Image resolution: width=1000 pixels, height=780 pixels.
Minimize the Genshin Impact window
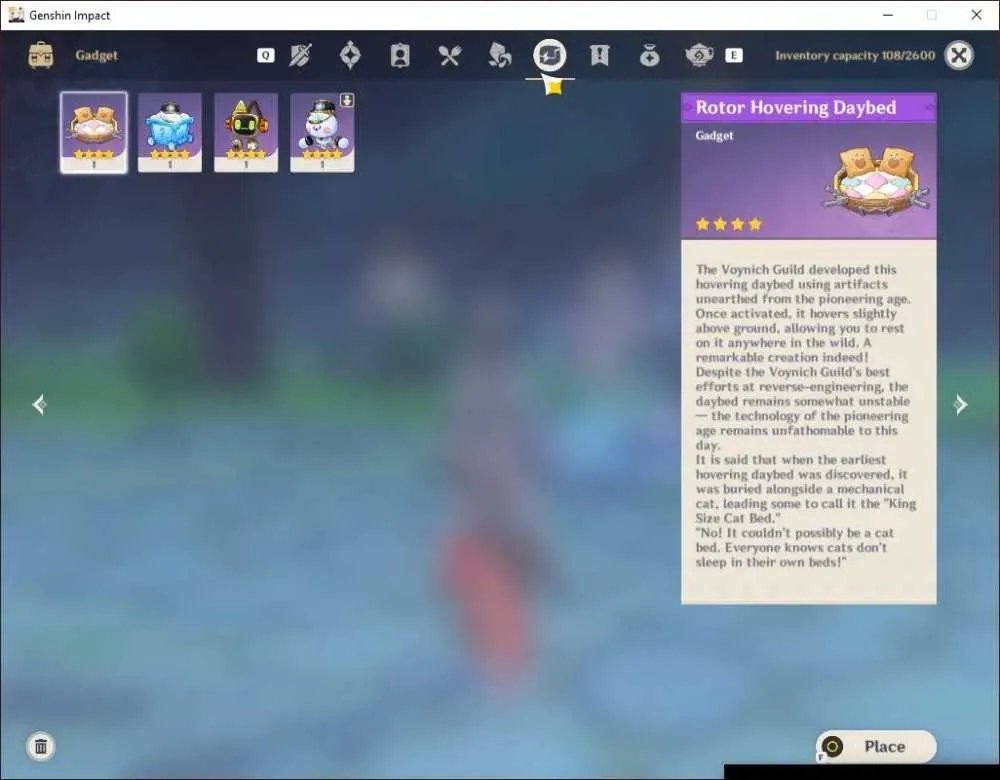click(x=888, y=15)
